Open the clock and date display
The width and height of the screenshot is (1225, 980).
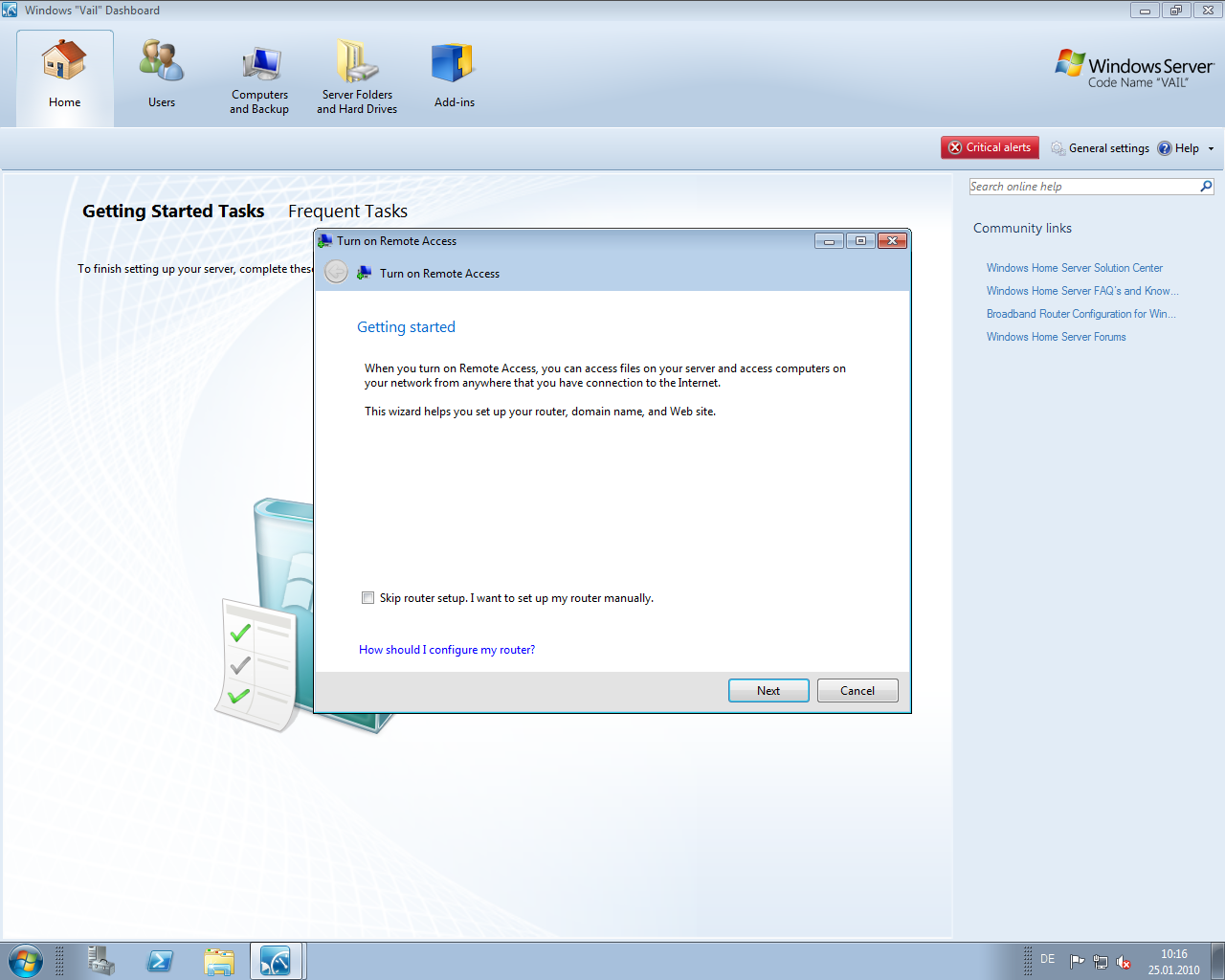click(x=1174, y=962)
